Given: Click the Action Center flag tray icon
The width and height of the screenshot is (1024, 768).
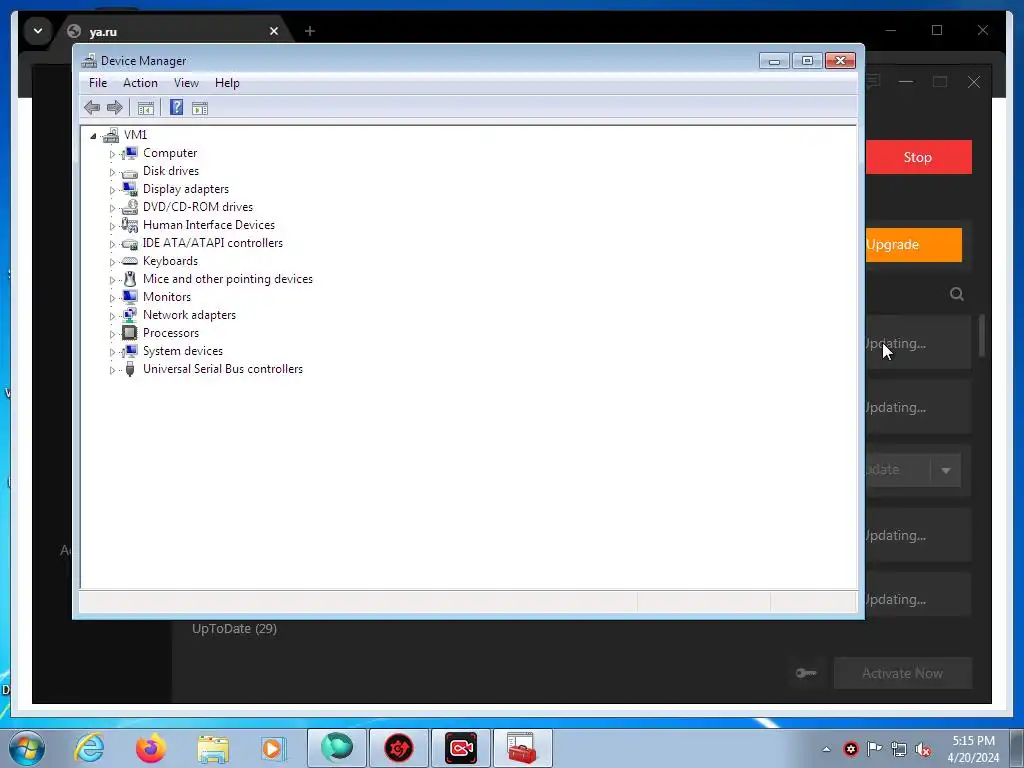Looking at the screenshot, I should (874, 749).
